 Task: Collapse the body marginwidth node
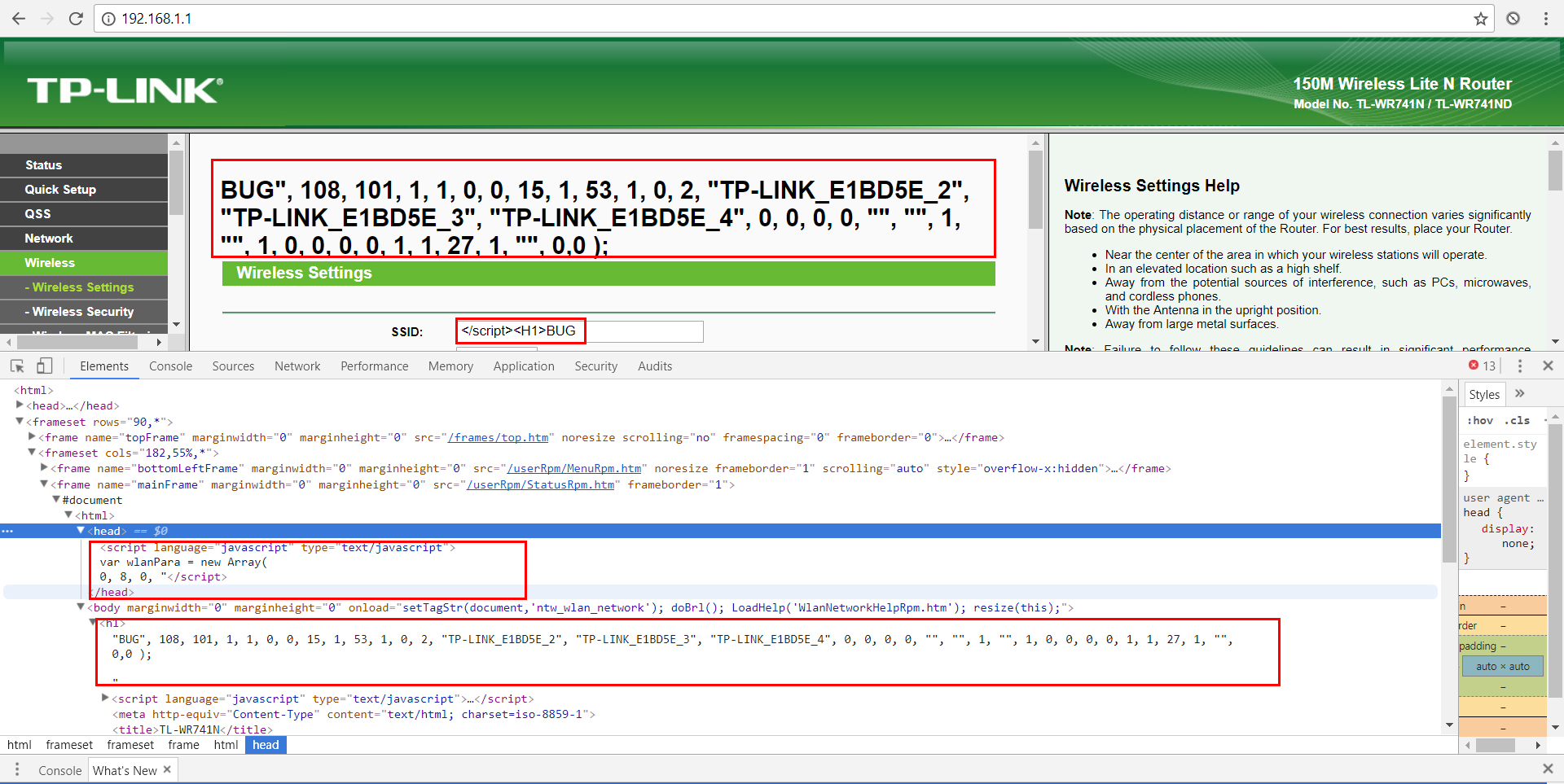(x=81, y=607)
